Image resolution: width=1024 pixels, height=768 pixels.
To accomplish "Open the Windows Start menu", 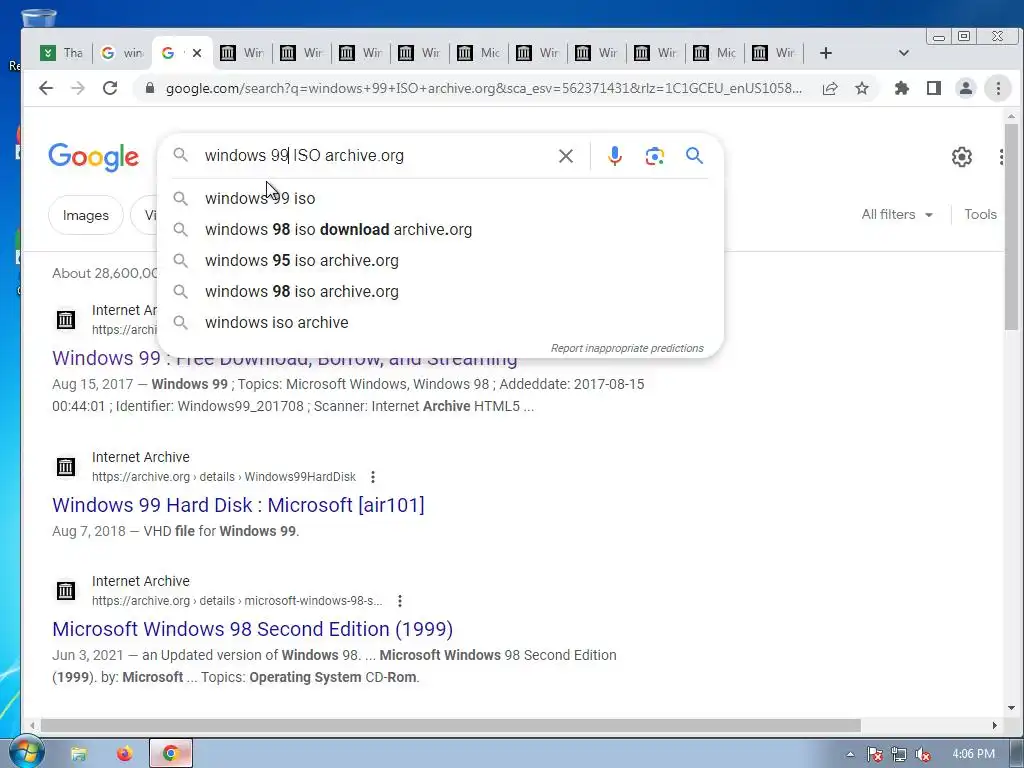I will click(x=26, y=752).
